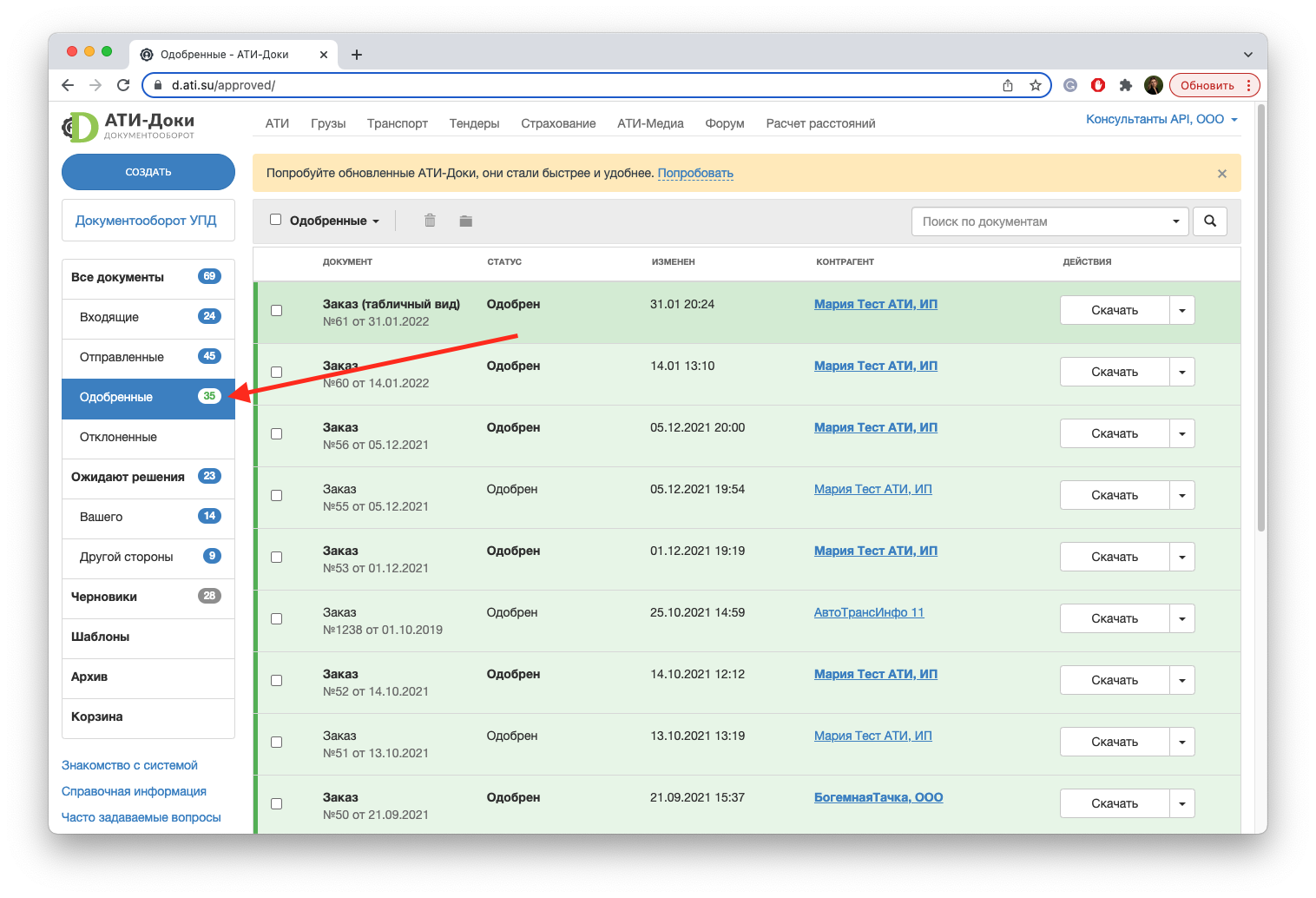Viewport: 1316px width, 898px height.
Task: Tick the checkbox for order №61
Action: pyautogui.click(x=277, y=311)
